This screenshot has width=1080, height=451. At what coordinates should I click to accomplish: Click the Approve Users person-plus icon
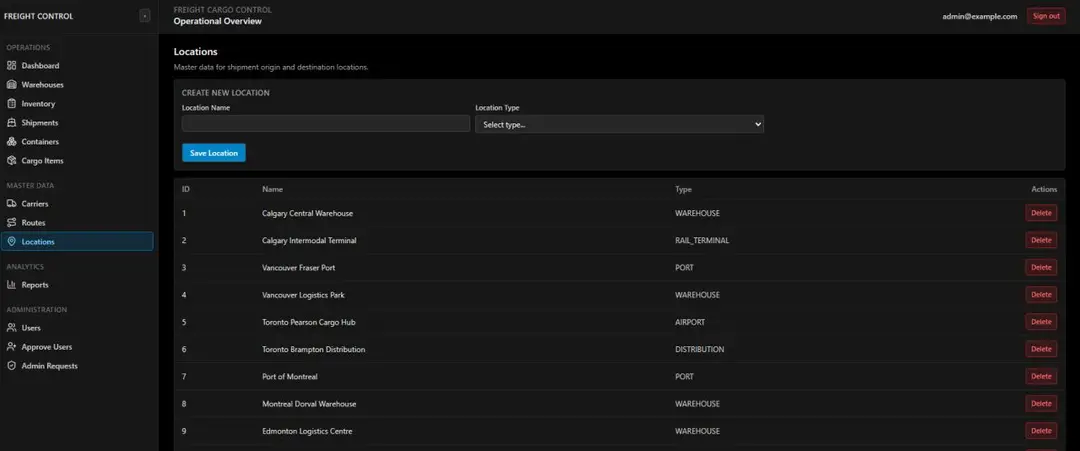pos(11,347)
